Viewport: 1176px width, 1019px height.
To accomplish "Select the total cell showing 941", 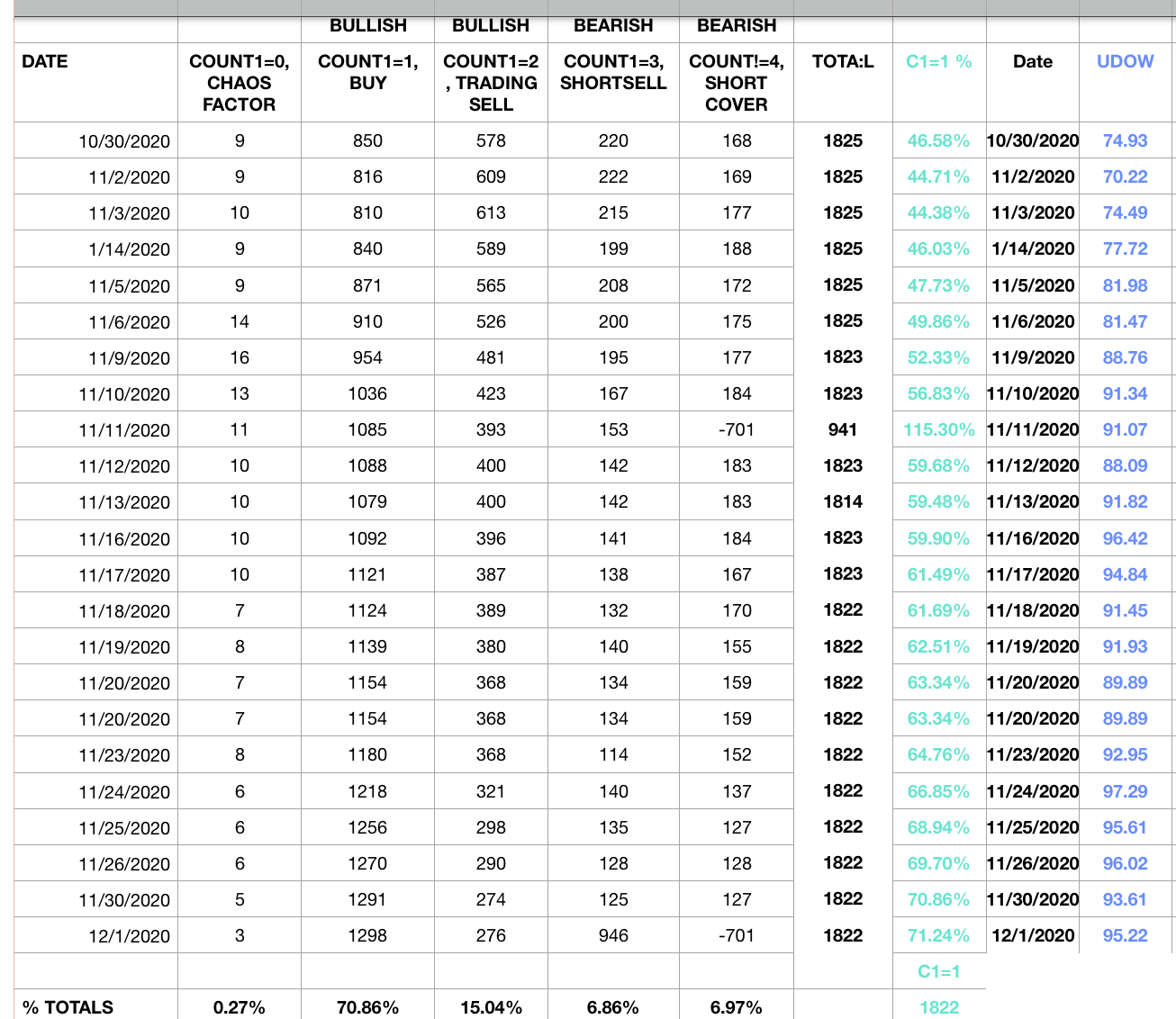I will click(x=843, y=429).
